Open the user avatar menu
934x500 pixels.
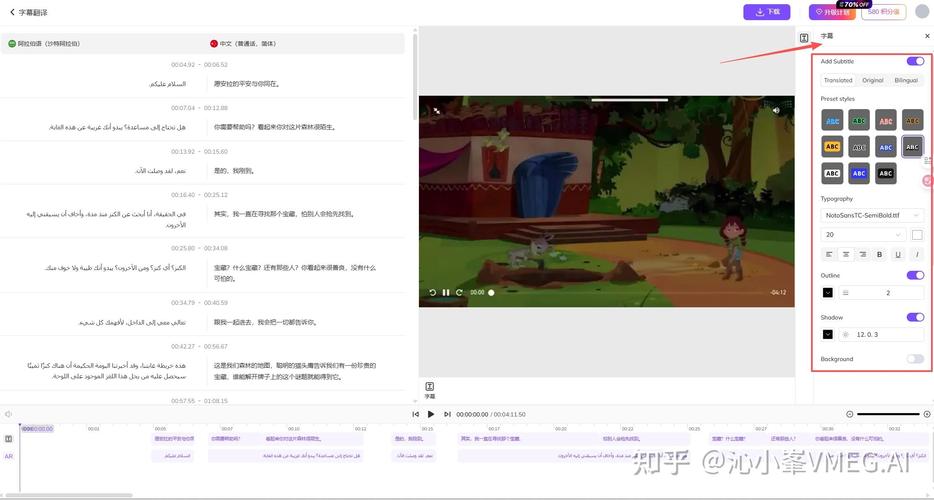tap(922, 12)
